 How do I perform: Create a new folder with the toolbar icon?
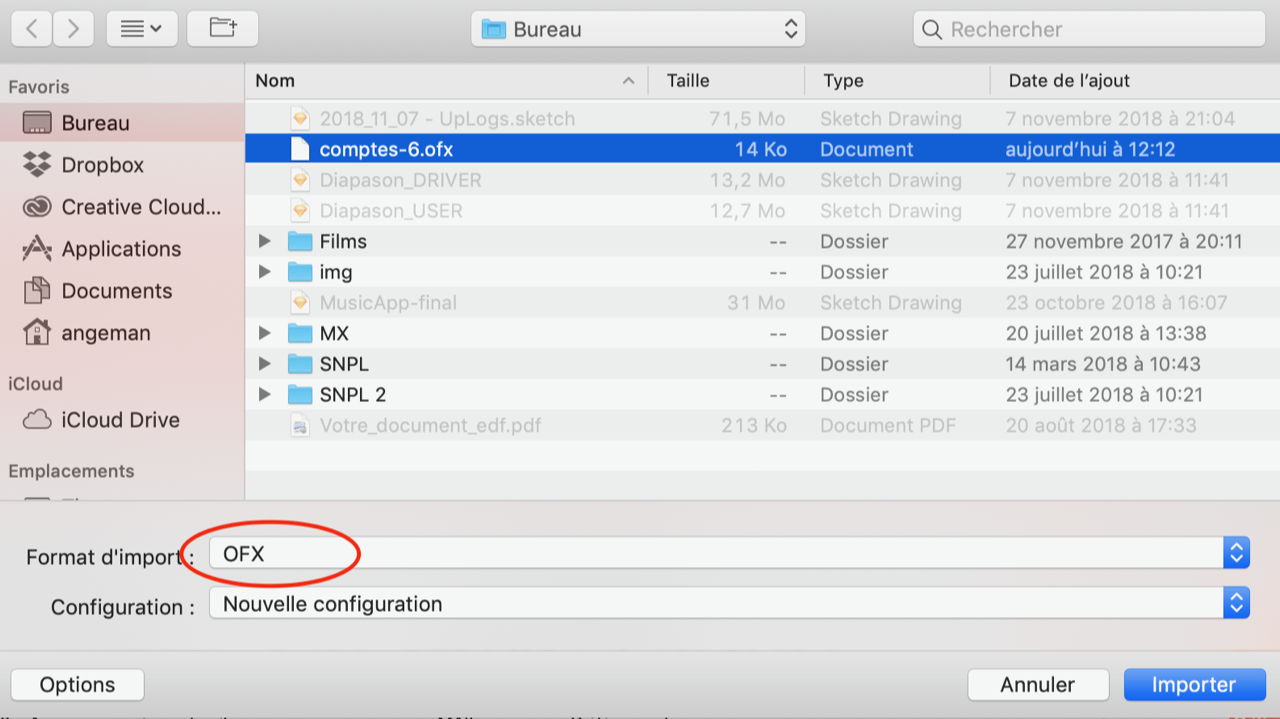click(223, 29)
